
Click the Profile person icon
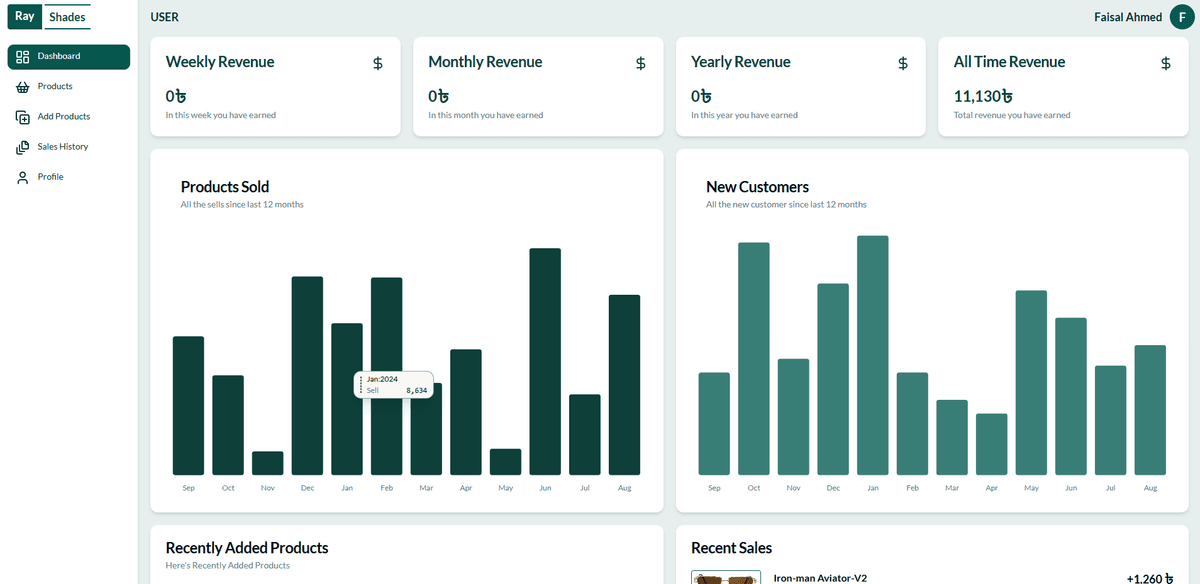(23, 177)
